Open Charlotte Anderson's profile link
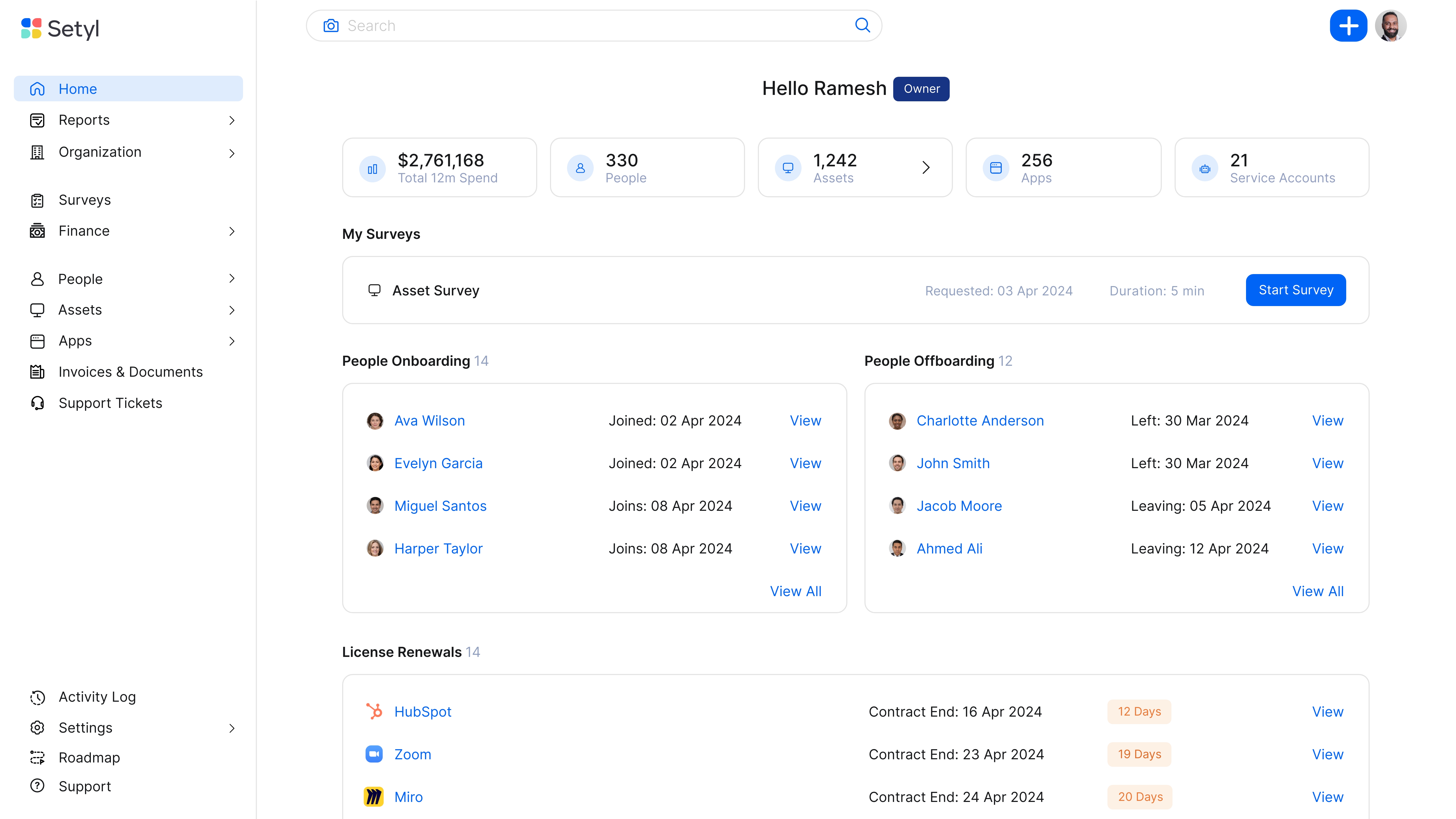This screenshot has height=819, width=1456. [x=980, y=420]
